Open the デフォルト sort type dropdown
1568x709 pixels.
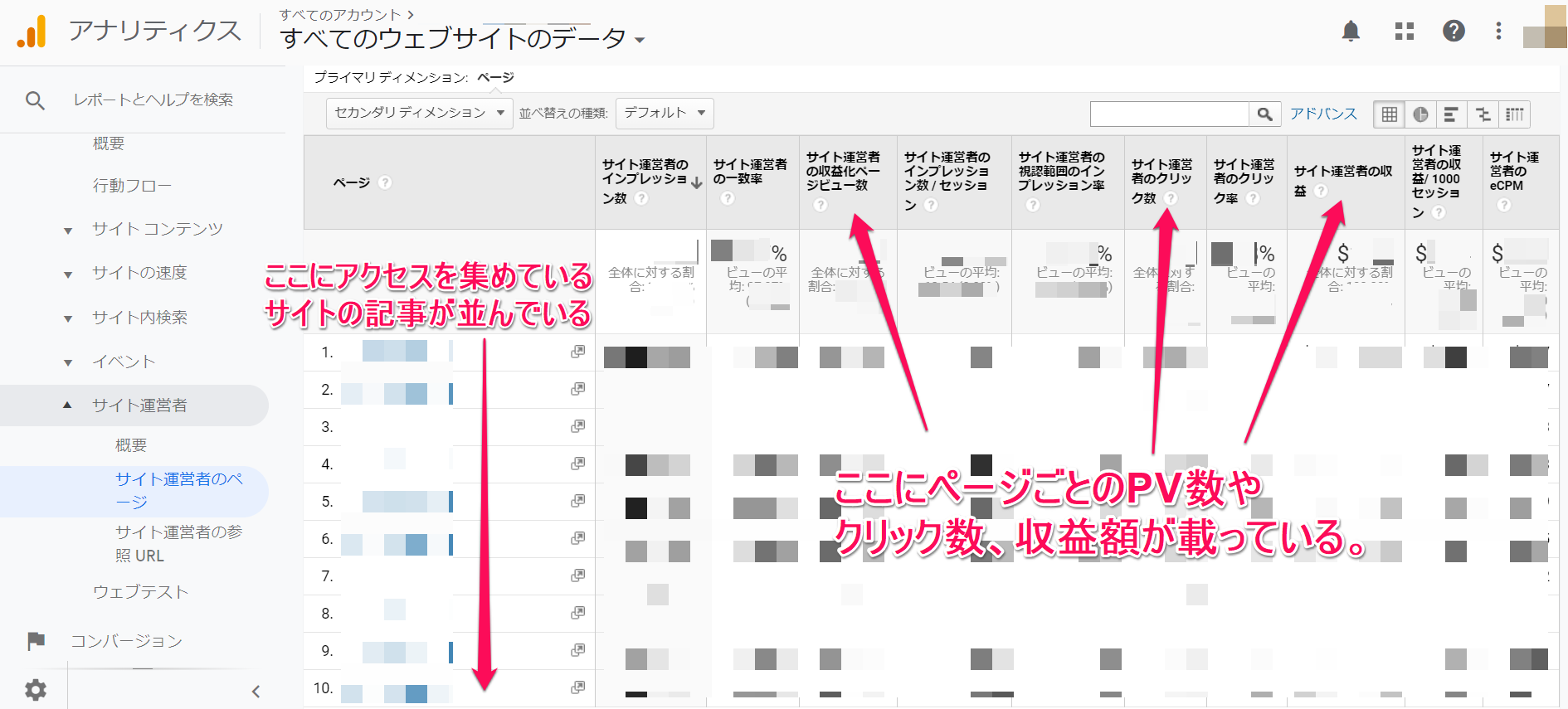click(x=664, y=113)
